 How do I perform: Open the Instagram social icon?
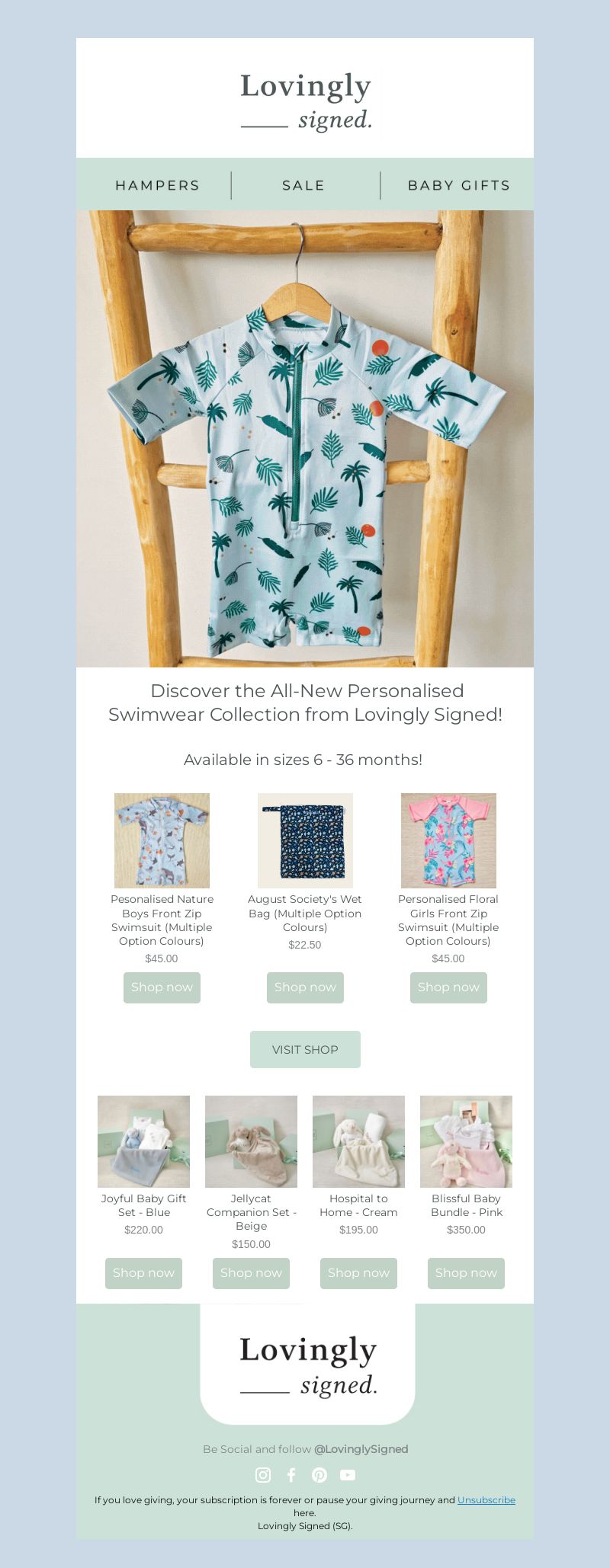[263, 1475]
